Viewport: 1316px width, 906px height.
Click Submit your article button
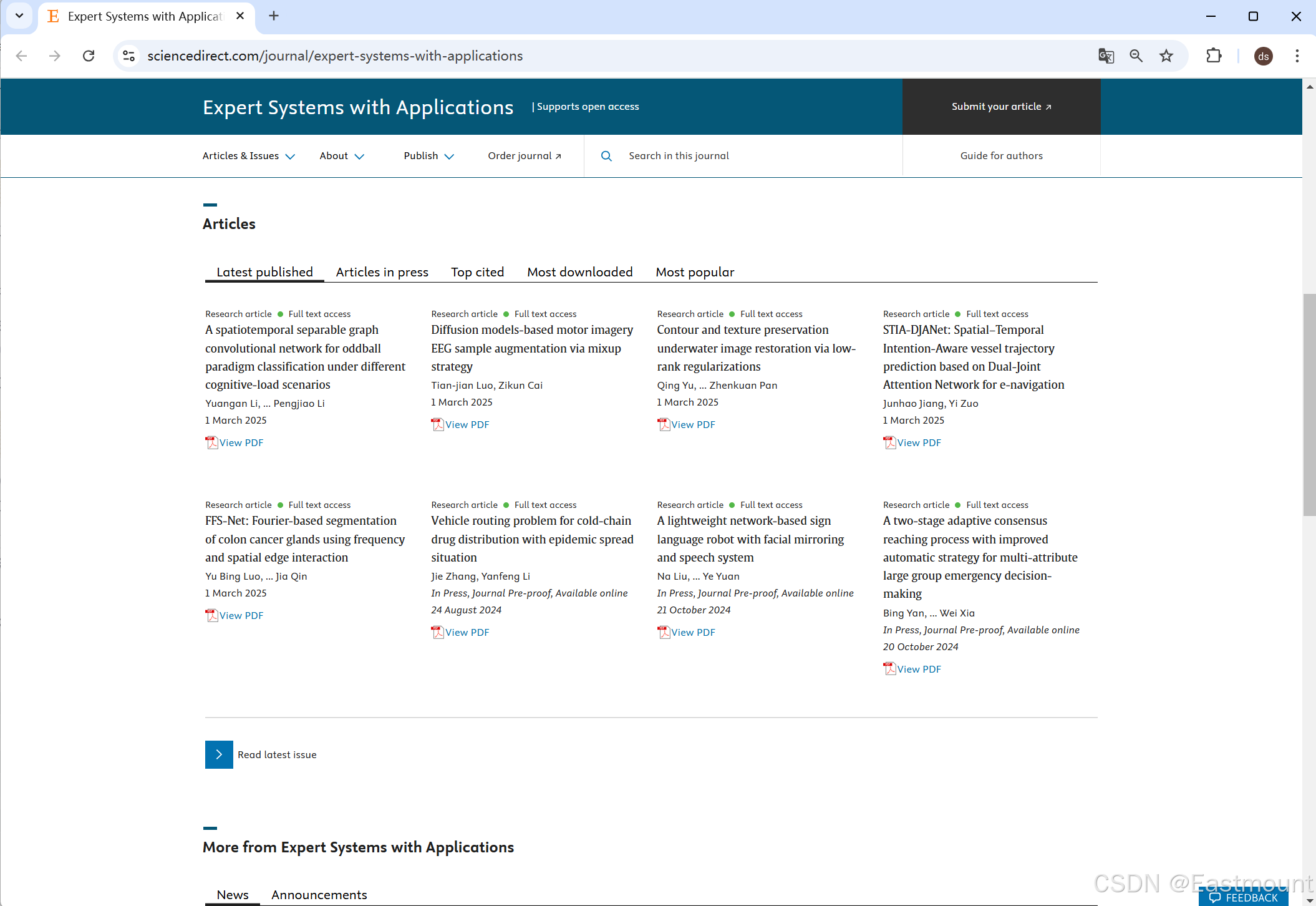pyautogui.click(x=1001, y=107)
